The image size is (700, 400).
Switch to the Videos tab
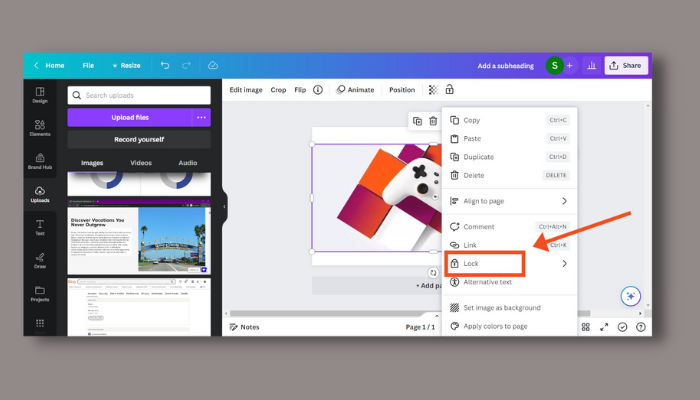(141, 163)
